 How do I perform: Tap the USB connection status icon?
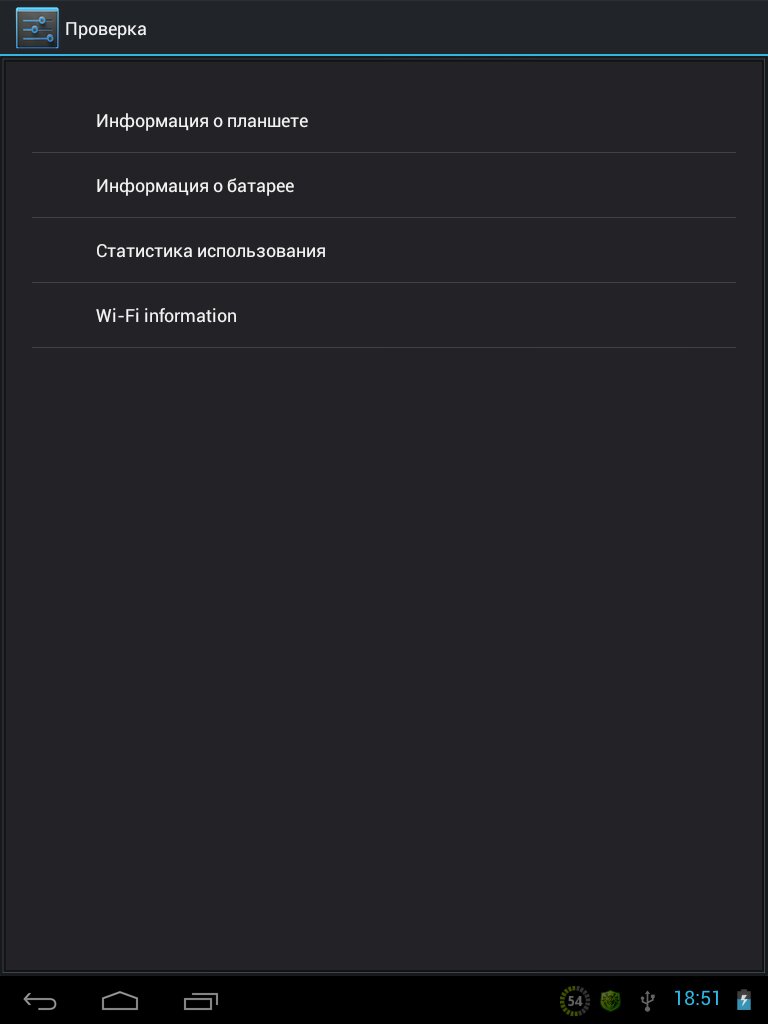pyautogui.click(x=647, y=1000)
